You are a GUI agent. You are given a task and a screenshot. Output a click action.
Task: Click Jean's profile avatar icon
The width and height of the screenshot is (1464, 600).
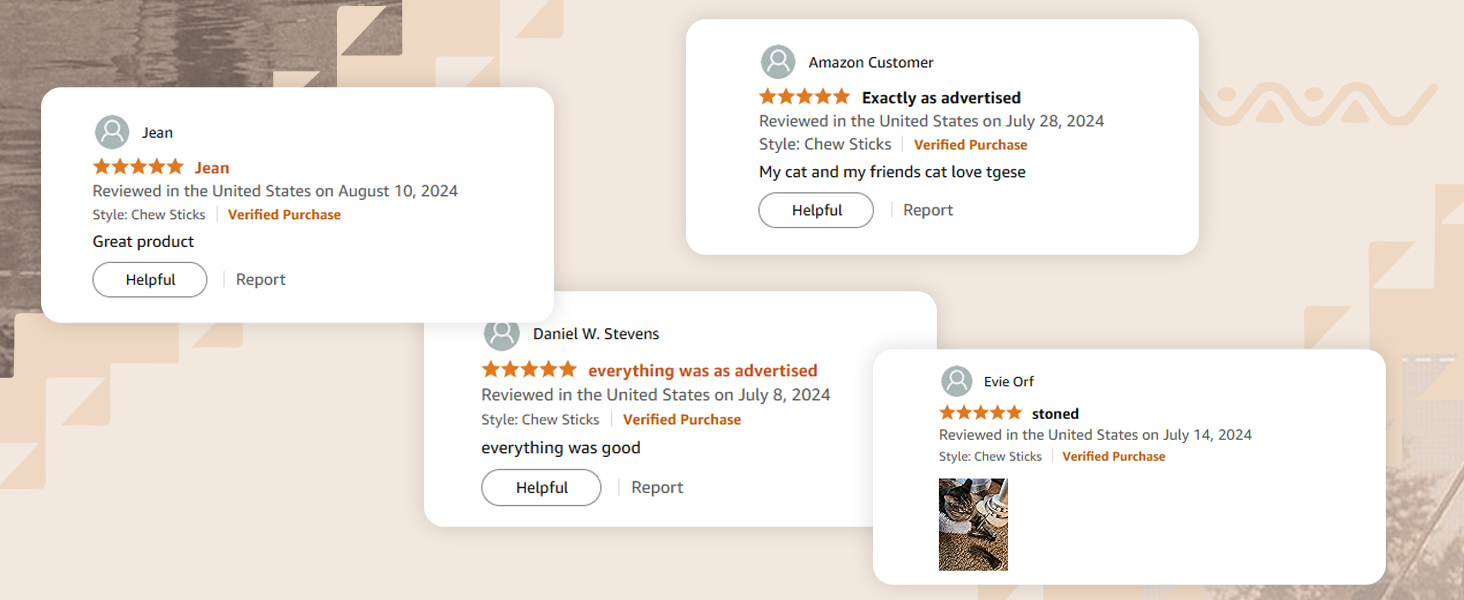[x=112, y=132]
